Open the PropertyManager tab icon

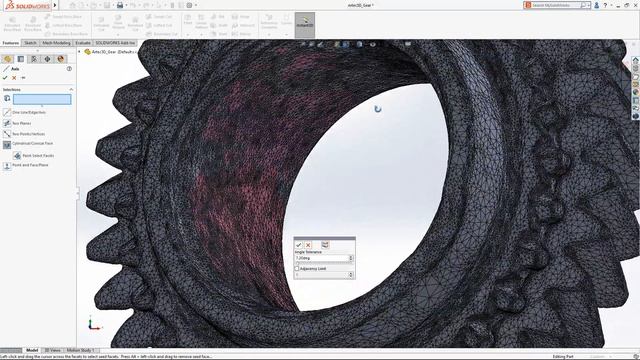point(21,59)
